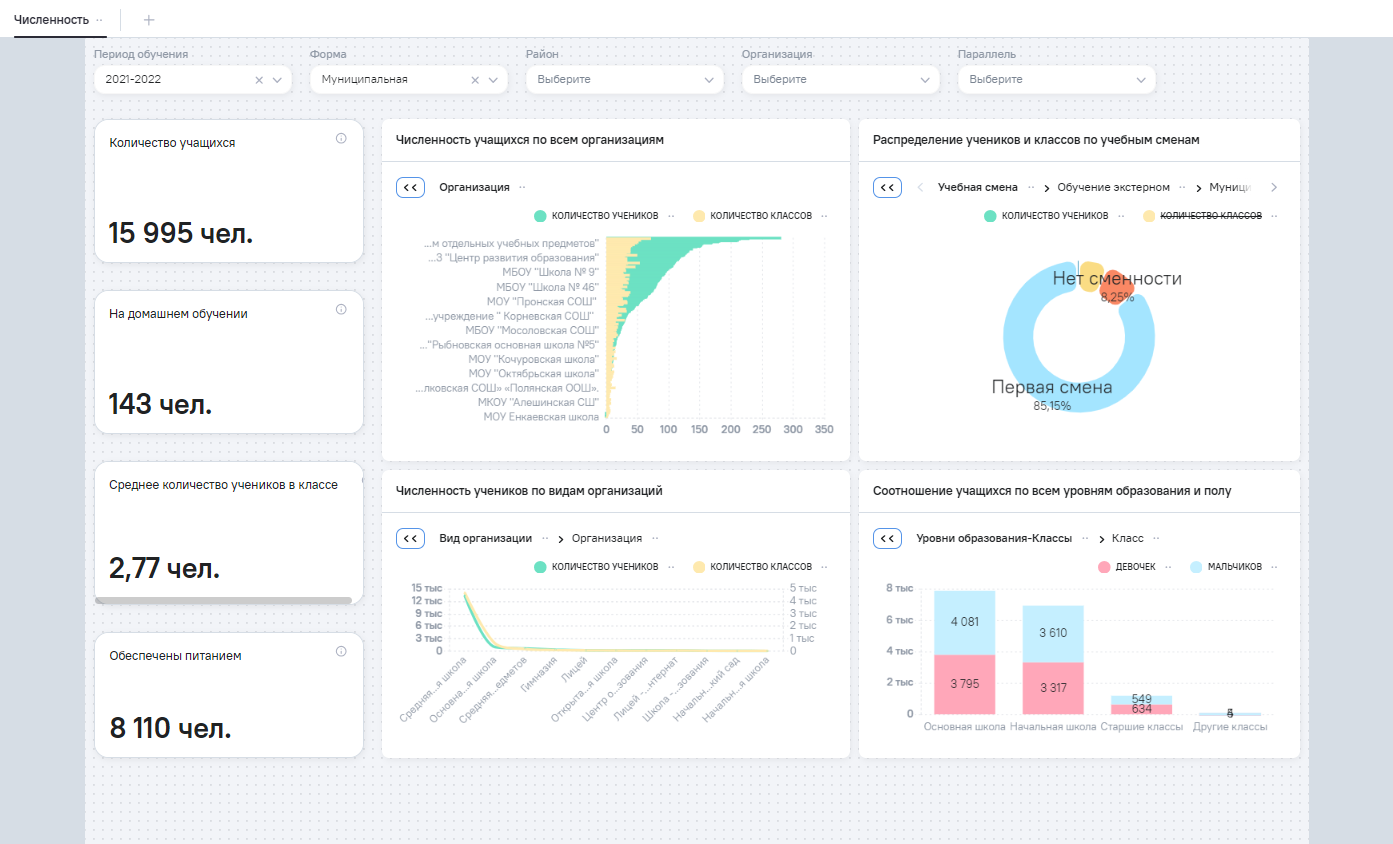Screen dimensions: 1393x844
Task: Open the Организация filter dropdown
Action: point(839,80)
